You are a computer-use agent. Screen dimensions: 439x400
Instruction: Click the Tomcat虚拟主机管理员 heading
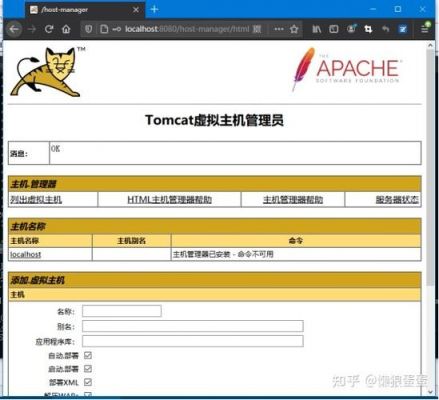(214, 120)
